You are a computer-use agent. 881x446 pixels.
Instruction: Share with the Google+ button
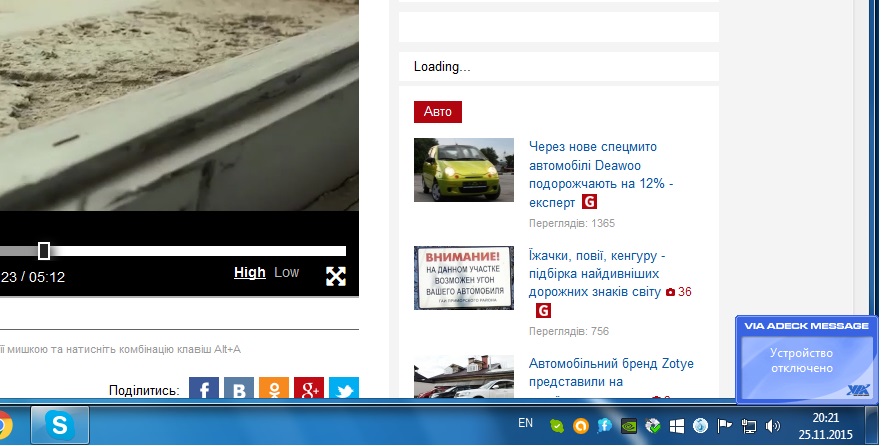click(309, 390)
